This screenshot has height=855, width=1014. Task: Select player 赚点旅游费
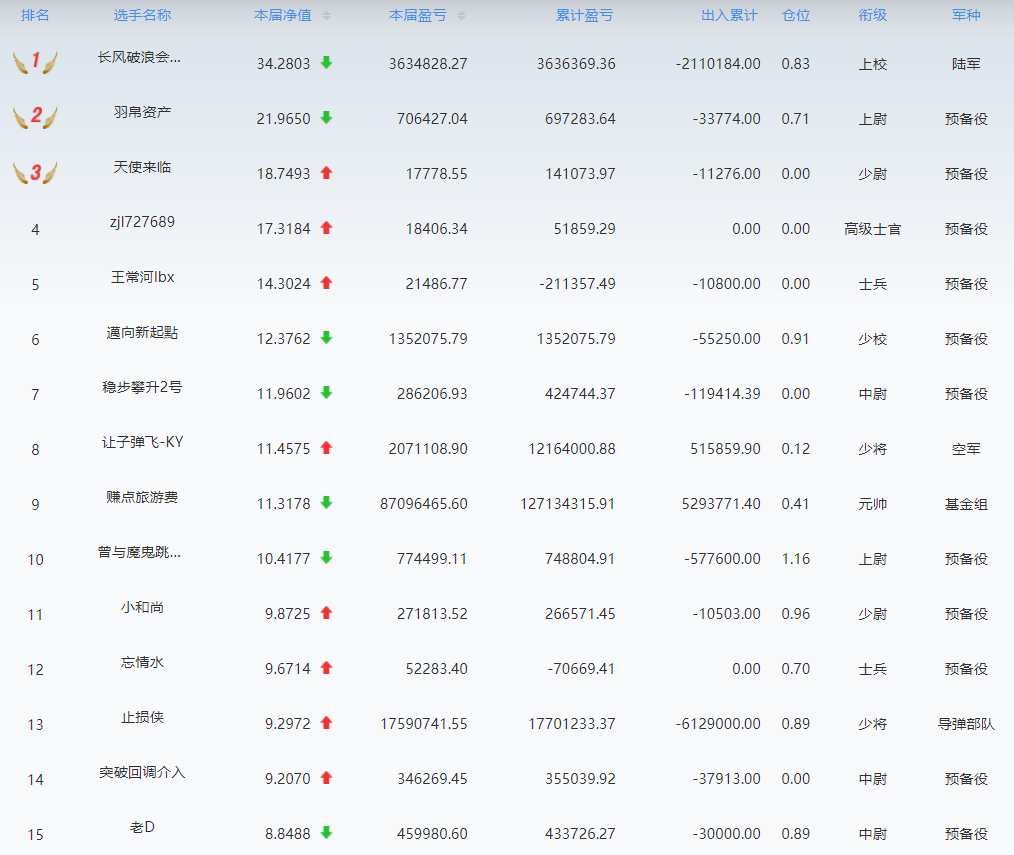point(142,497)
